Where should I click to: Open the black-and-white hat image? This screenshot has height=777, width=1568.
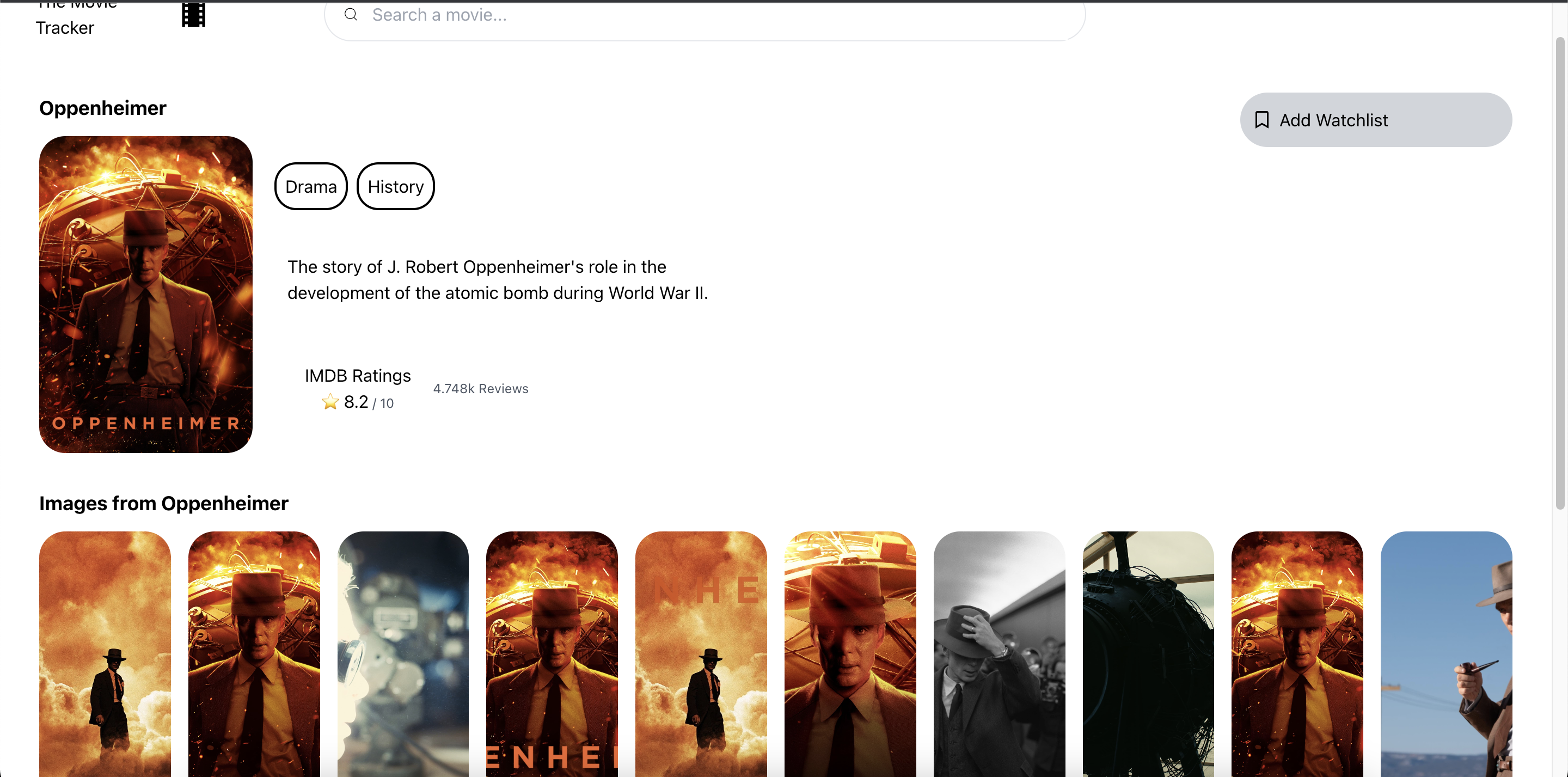(999, 653)
